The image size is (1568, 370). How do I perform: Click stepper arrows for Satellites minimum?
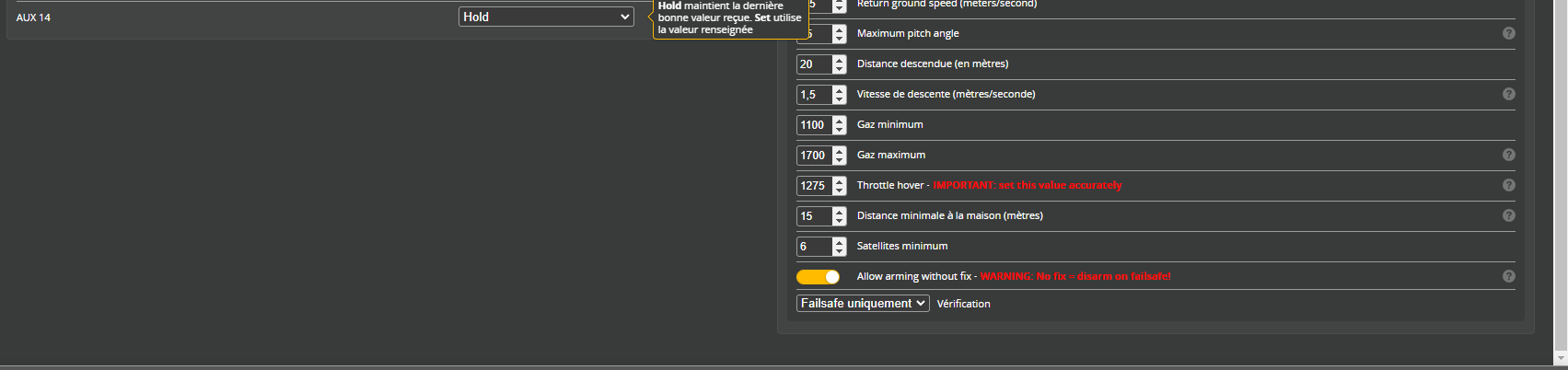[x=839, y=247]
